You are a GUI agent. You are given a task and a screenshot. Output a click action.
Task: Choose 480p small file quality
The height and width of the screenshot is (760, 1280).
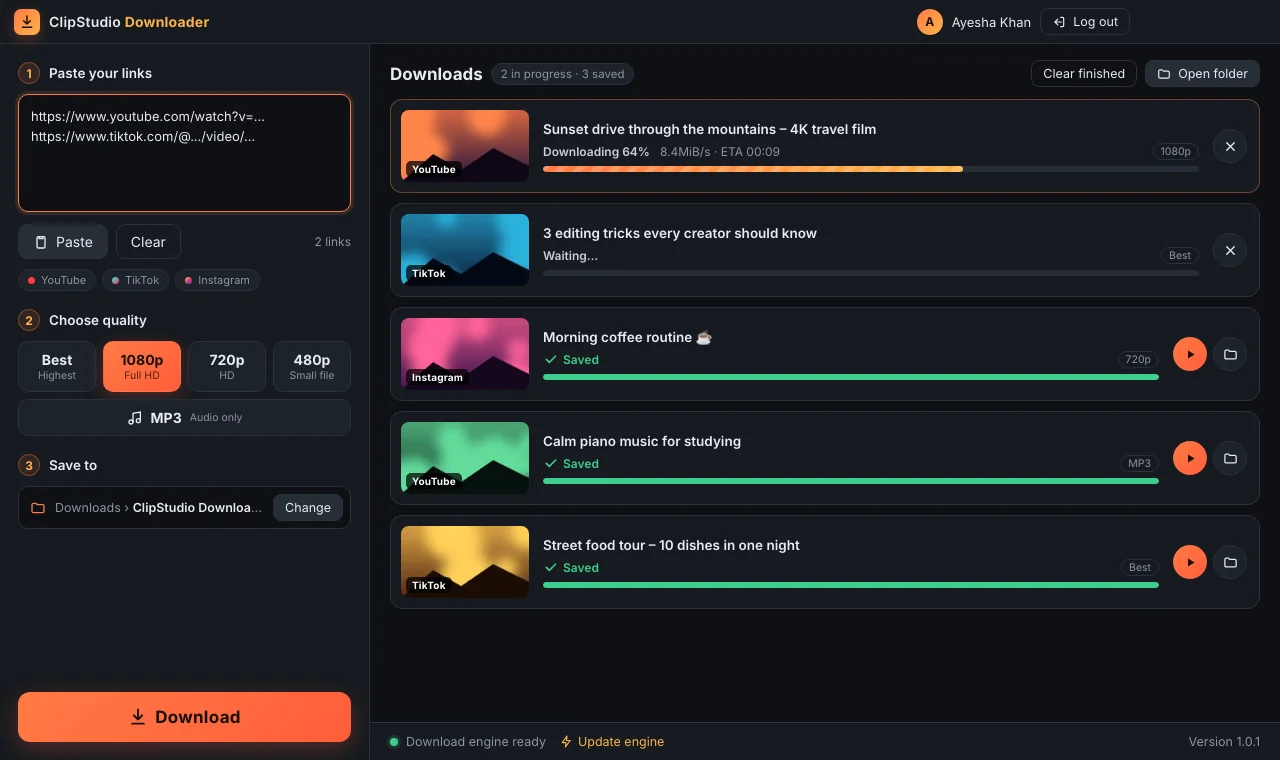click(x=312, y=366)
